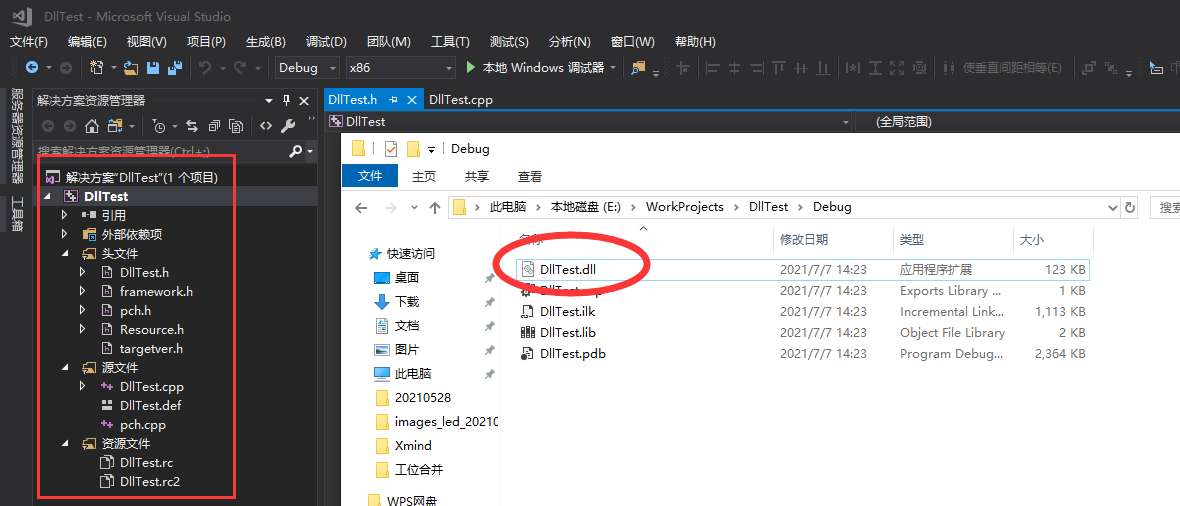
Task: Click the Bring to Front layout icon
Action: [x=1088, y=68]
